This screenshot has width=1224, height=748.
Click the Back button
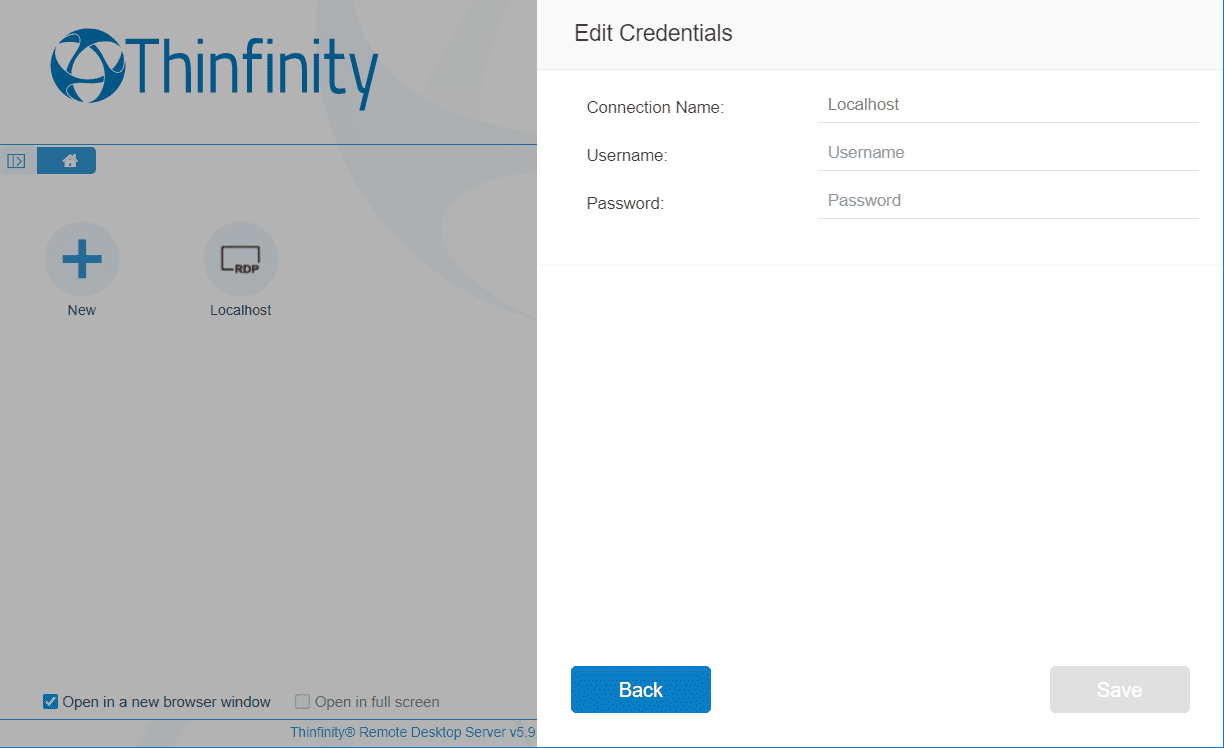641,690
